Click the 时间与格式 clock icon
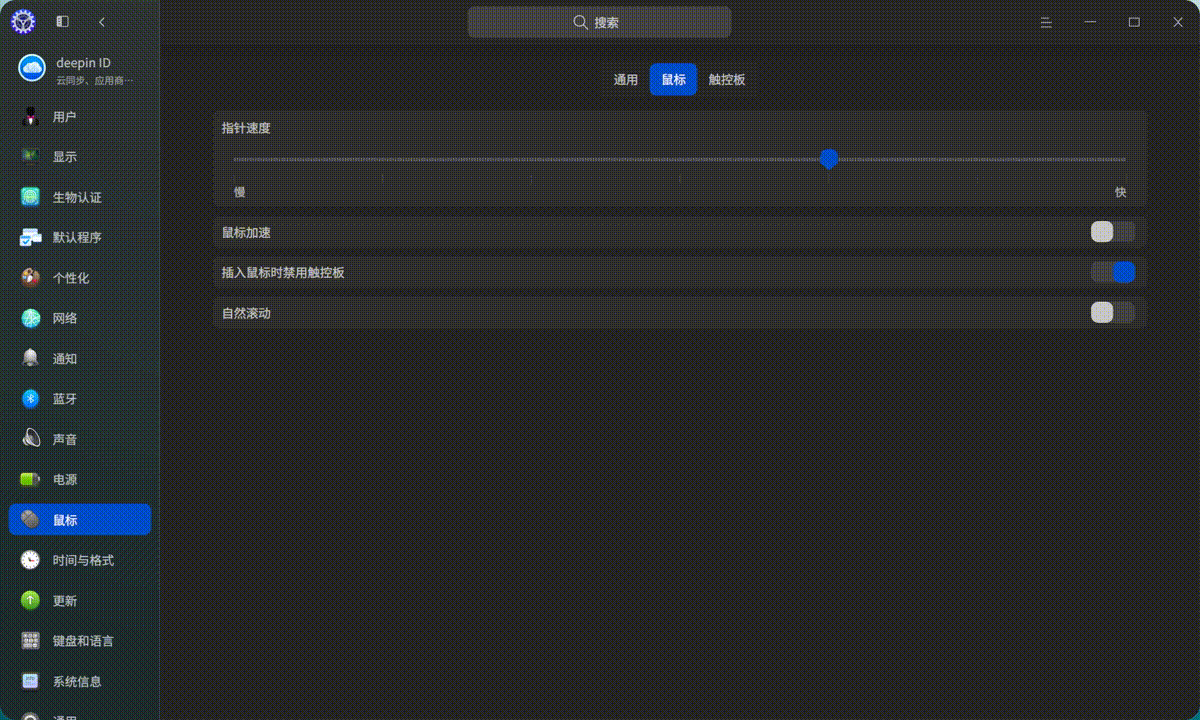This screenshot has width=1200, height=720. pos(31,560)
